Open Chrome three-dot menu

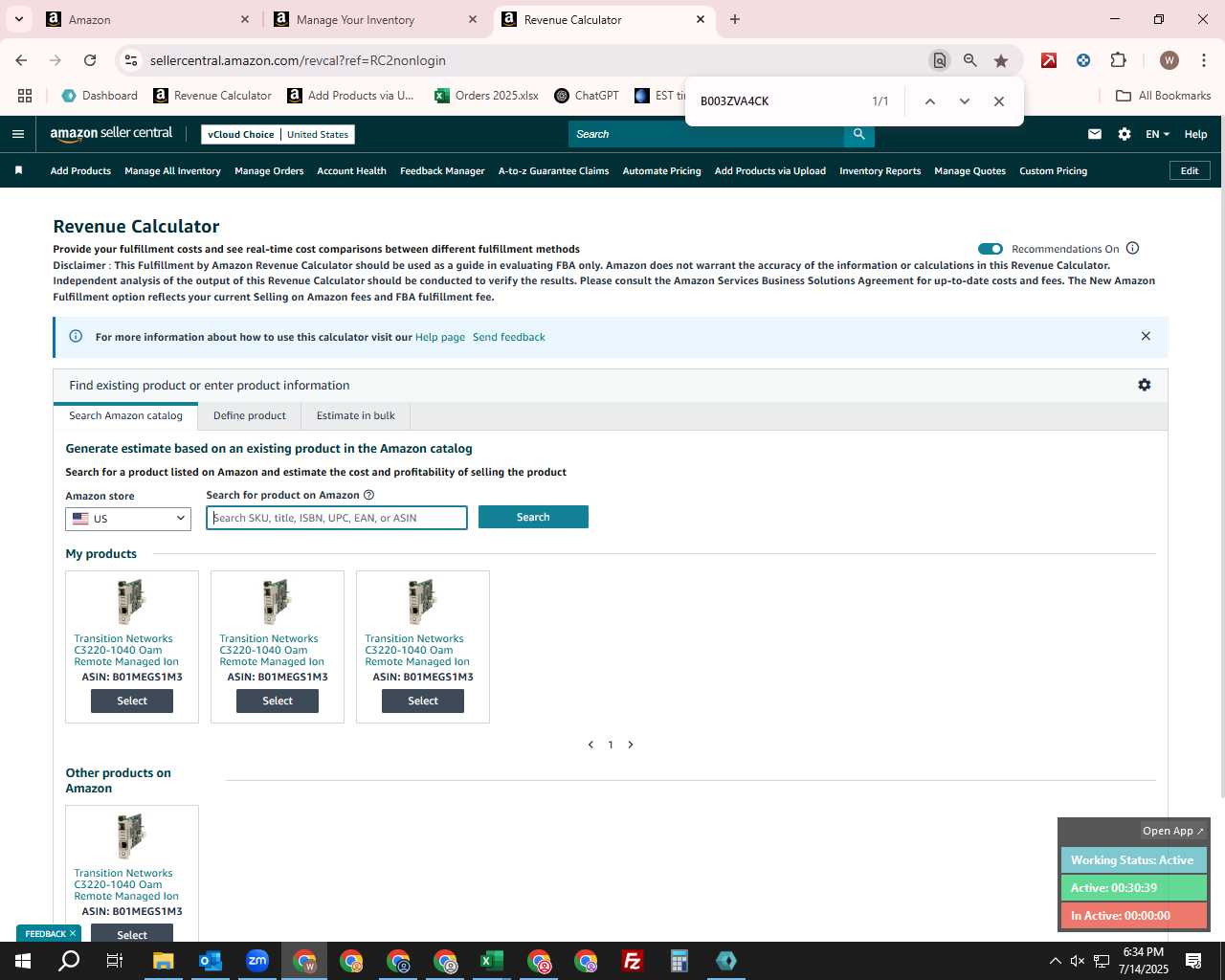coord(1204,60)
